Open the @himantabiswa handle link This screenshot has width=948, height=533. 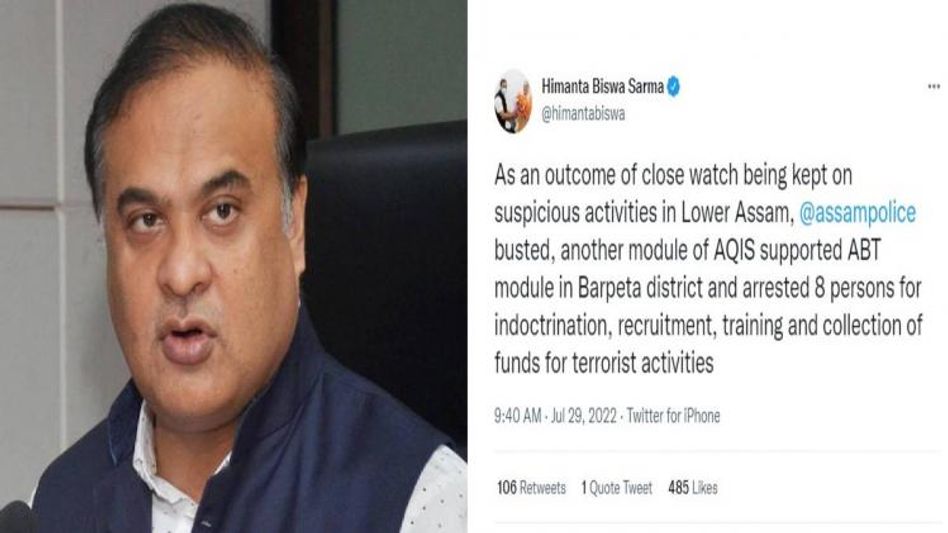[x=583, y=114]
